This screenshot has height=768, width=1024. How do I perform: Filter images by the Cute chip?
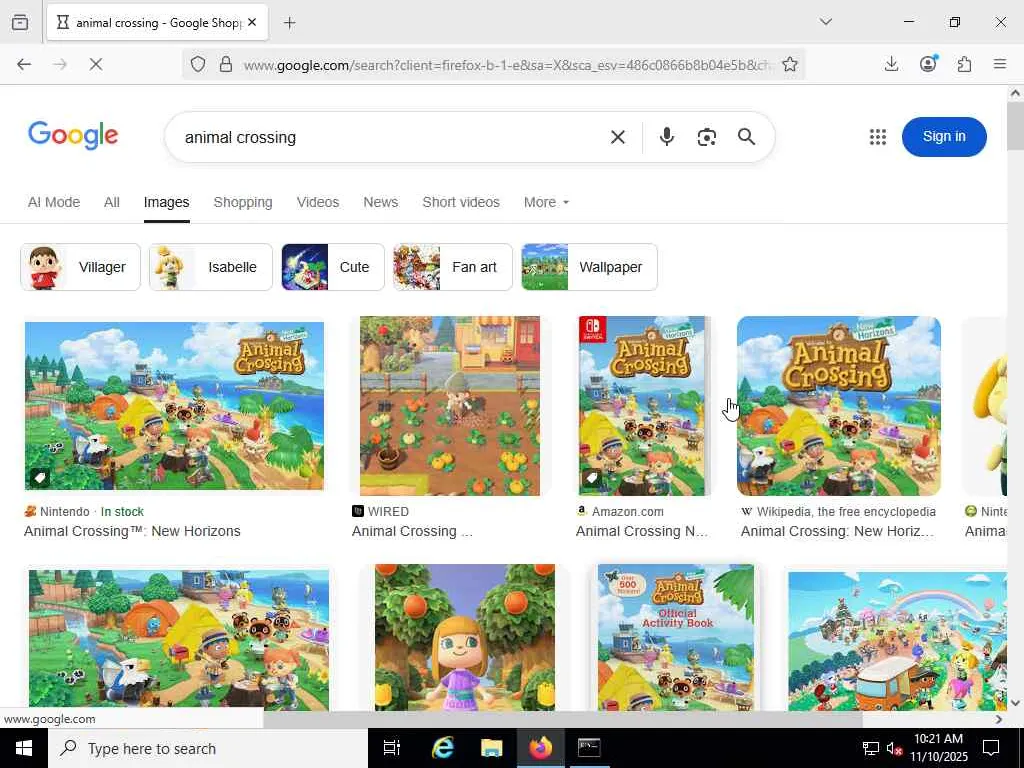[x=332, y=267]
